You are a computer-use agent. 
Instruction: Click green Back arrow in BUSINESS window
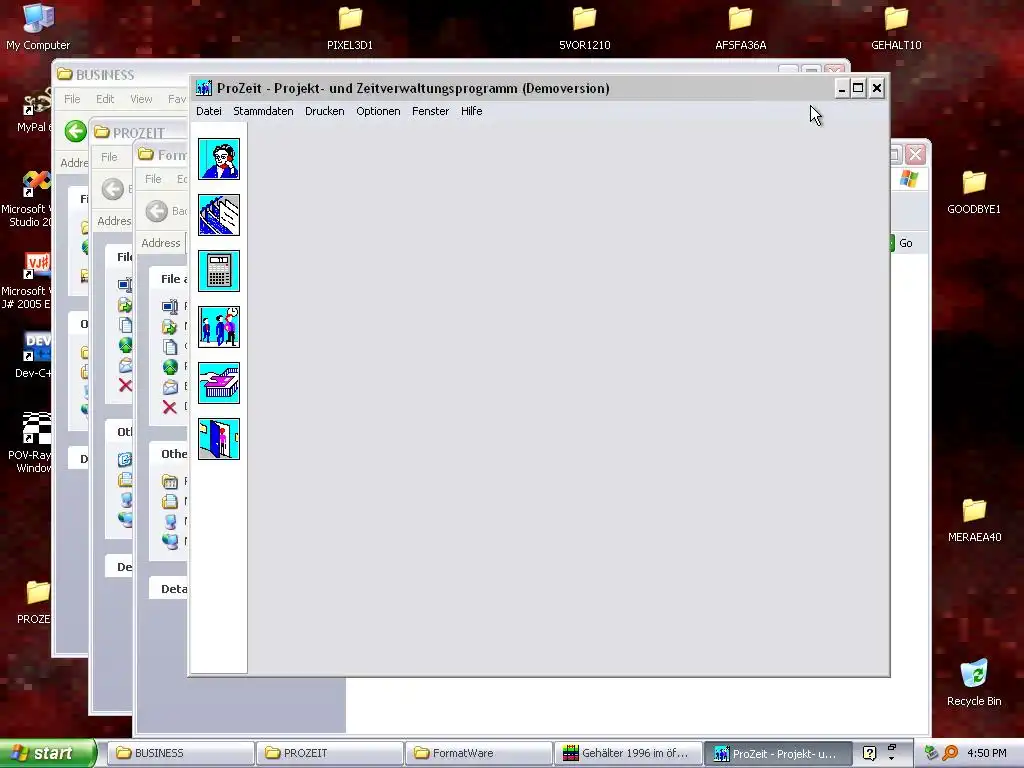coord(76,131)
